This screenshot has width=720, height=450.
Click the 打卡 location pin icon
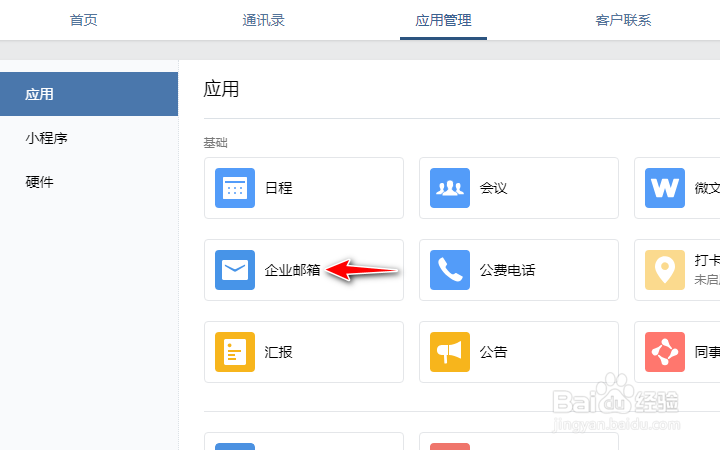click(664, 270)
